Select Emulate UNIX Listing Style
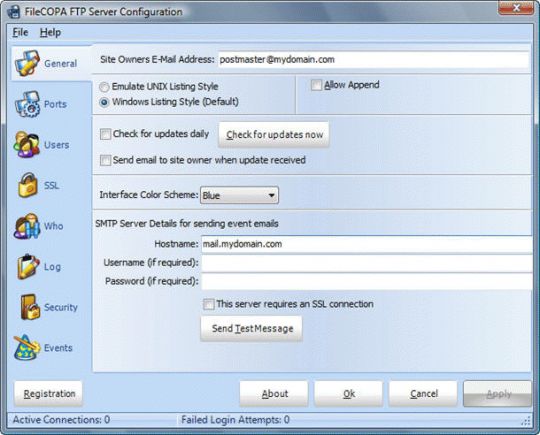The width and height of the screenshot is (540, 435). 104,87
